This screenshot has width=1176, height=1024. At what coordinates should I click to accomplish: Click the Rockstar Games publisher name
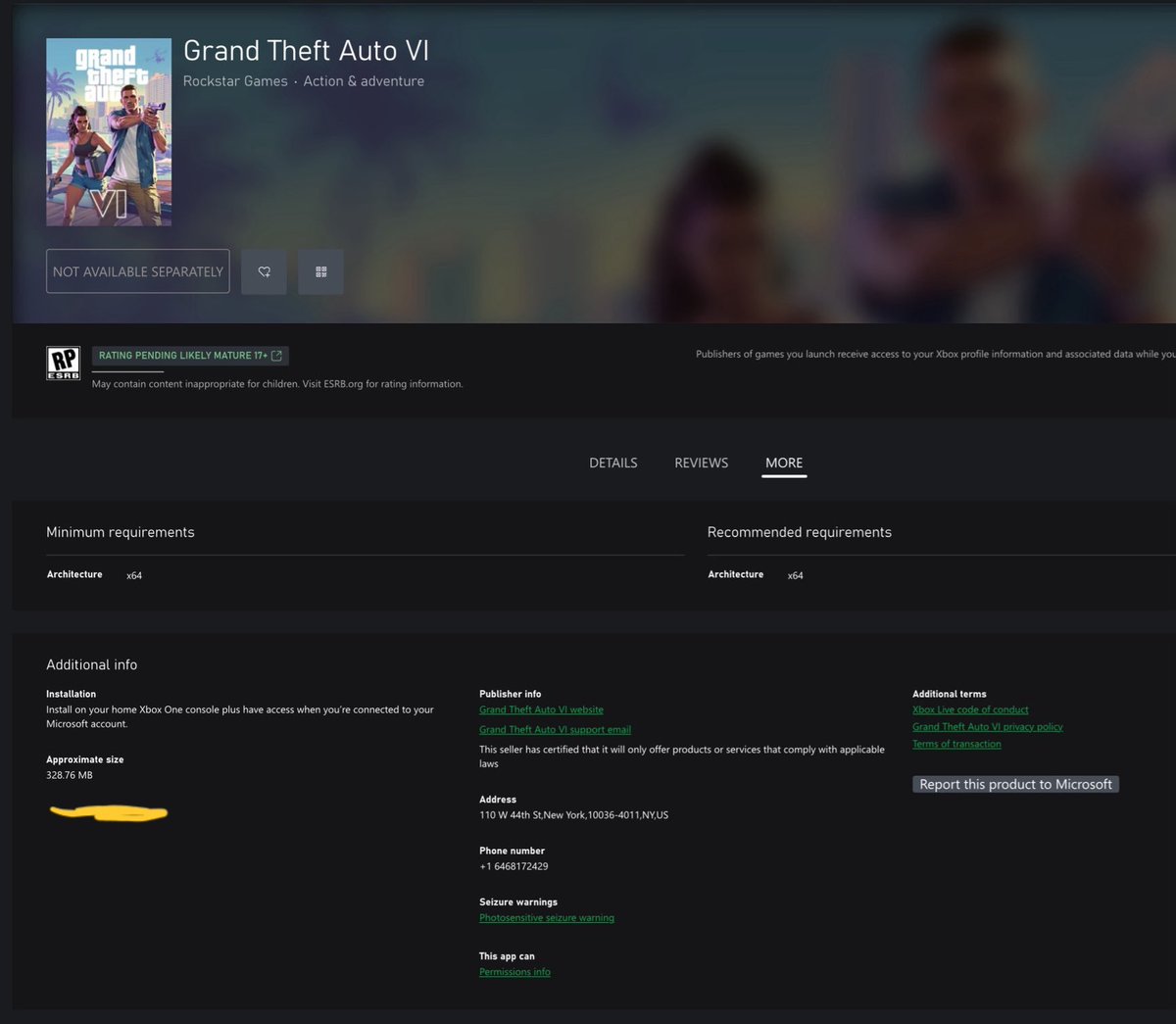[x=235, y=81]
